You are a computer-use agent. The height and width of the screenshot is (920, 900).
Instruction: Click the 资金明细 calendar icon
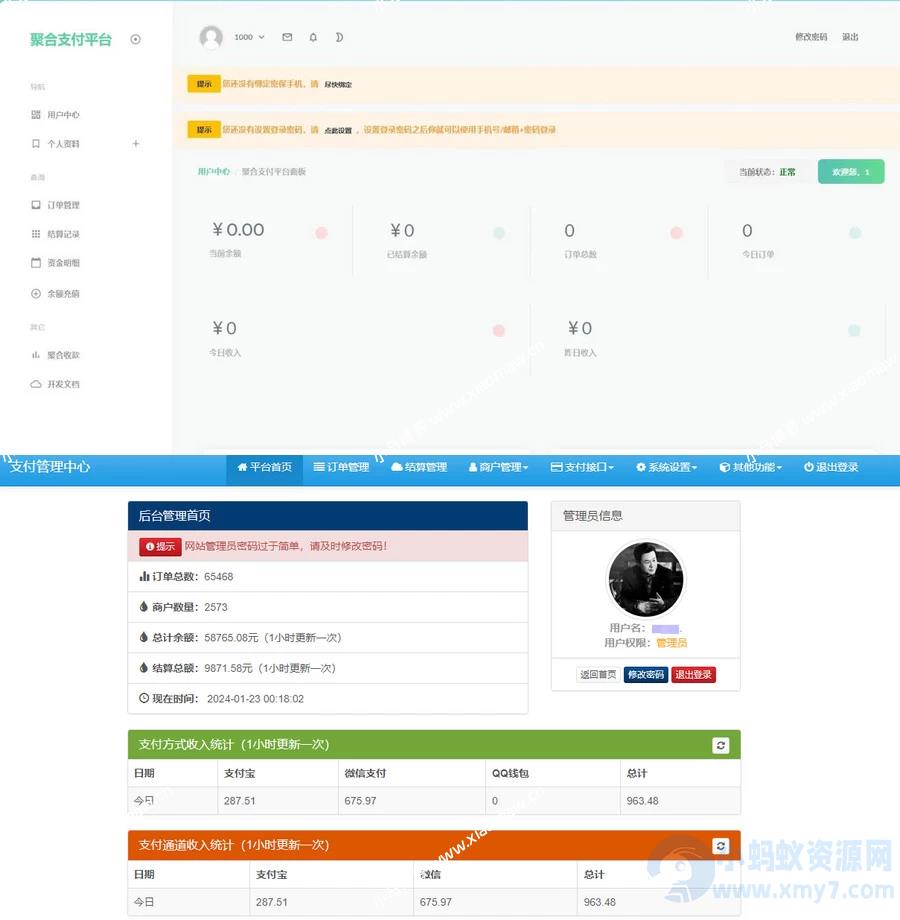[36, 263]
